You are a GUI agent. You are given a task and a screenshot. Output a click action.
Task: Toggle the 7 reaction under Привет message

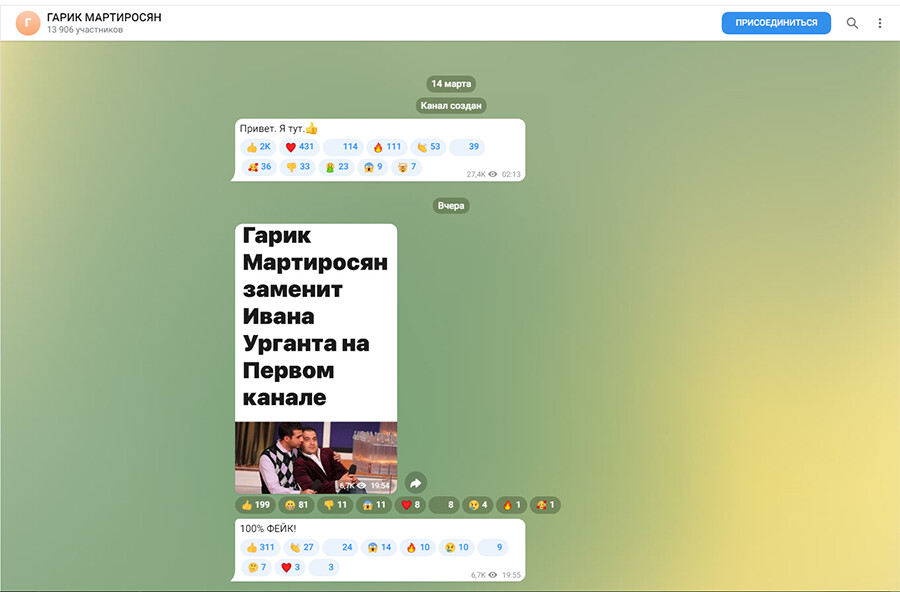(407, 167)
